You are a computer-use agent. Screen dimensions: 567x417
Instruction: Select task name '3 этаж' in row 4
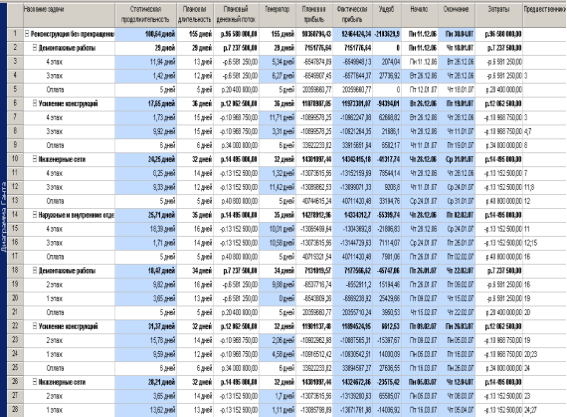coord(54,76)
